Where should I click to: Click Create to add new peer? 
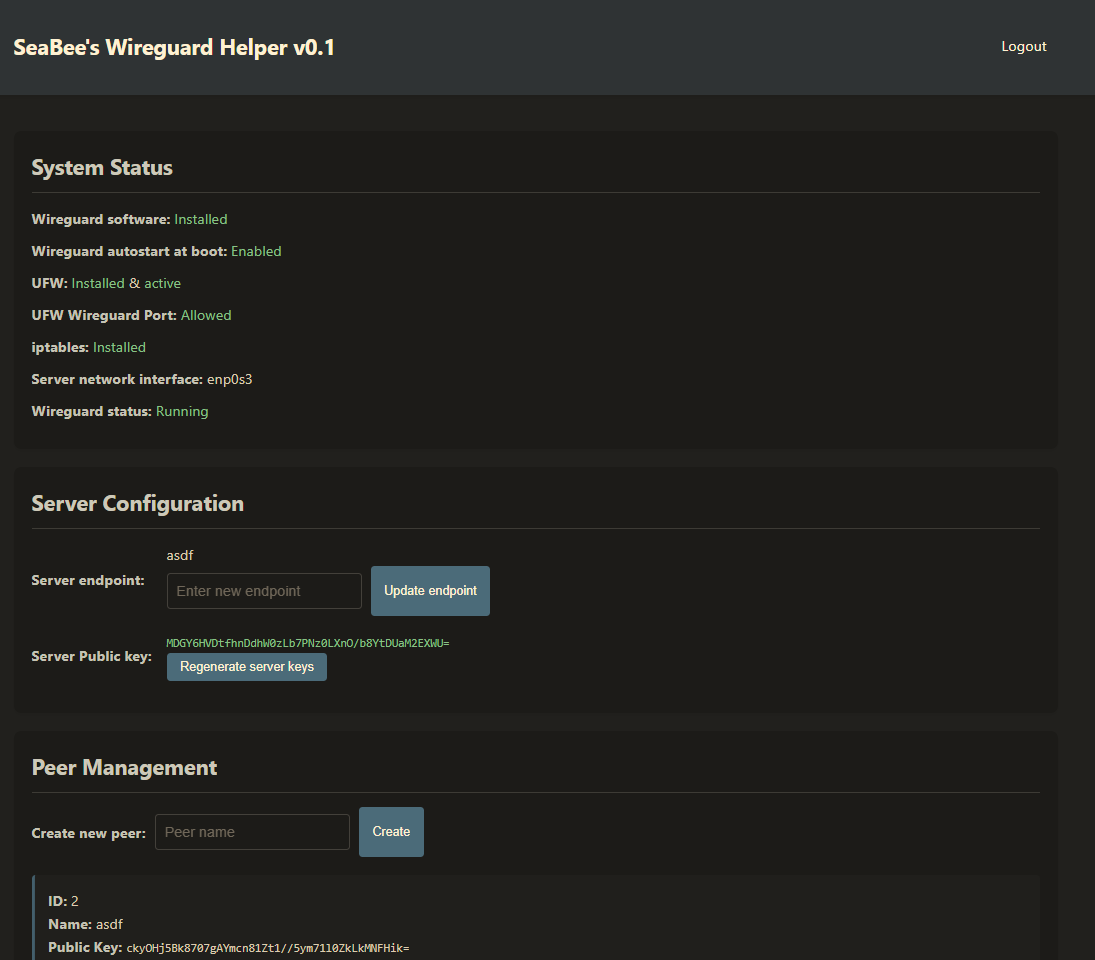click(391, 832)
